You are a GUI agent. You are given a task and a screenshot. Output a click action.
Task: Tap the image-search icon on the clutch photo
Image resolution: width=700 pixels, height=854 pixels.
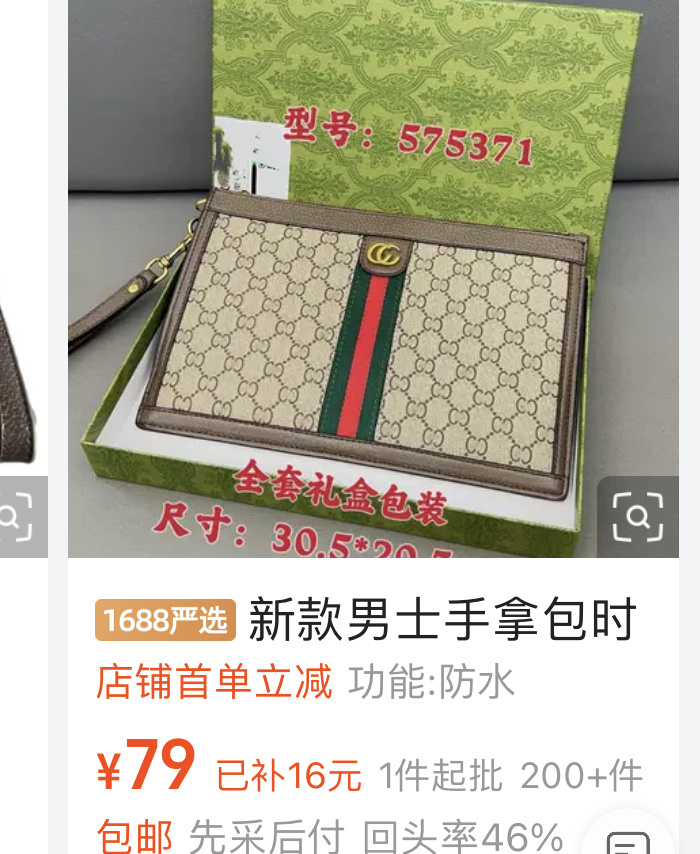tap(638, 516)
